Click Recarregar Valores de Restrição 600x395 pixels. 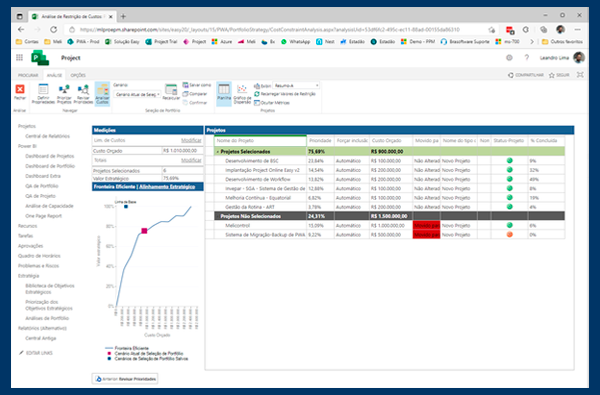tap(285, 94)
